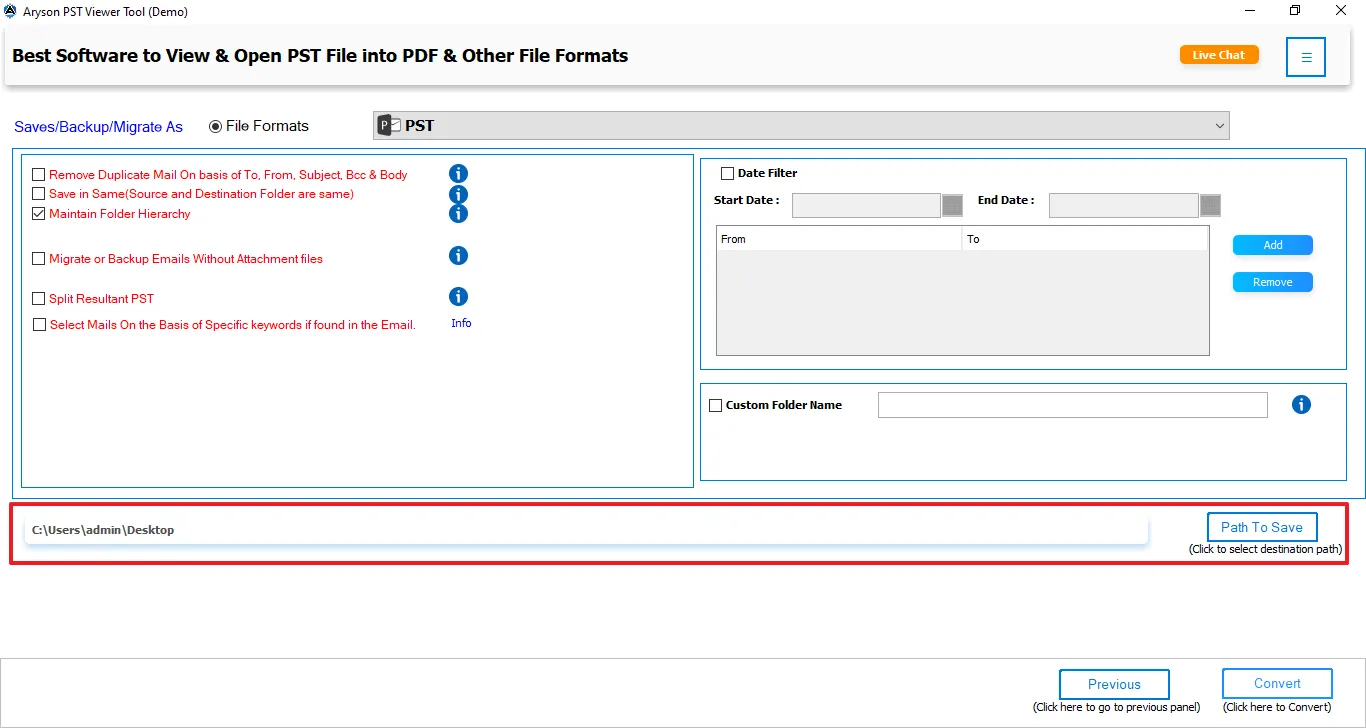Image resolution: width=1366 pixels, height=728 pixels.
Task: Show info for Migrate Without Attachment files
Action: point(458,256)
